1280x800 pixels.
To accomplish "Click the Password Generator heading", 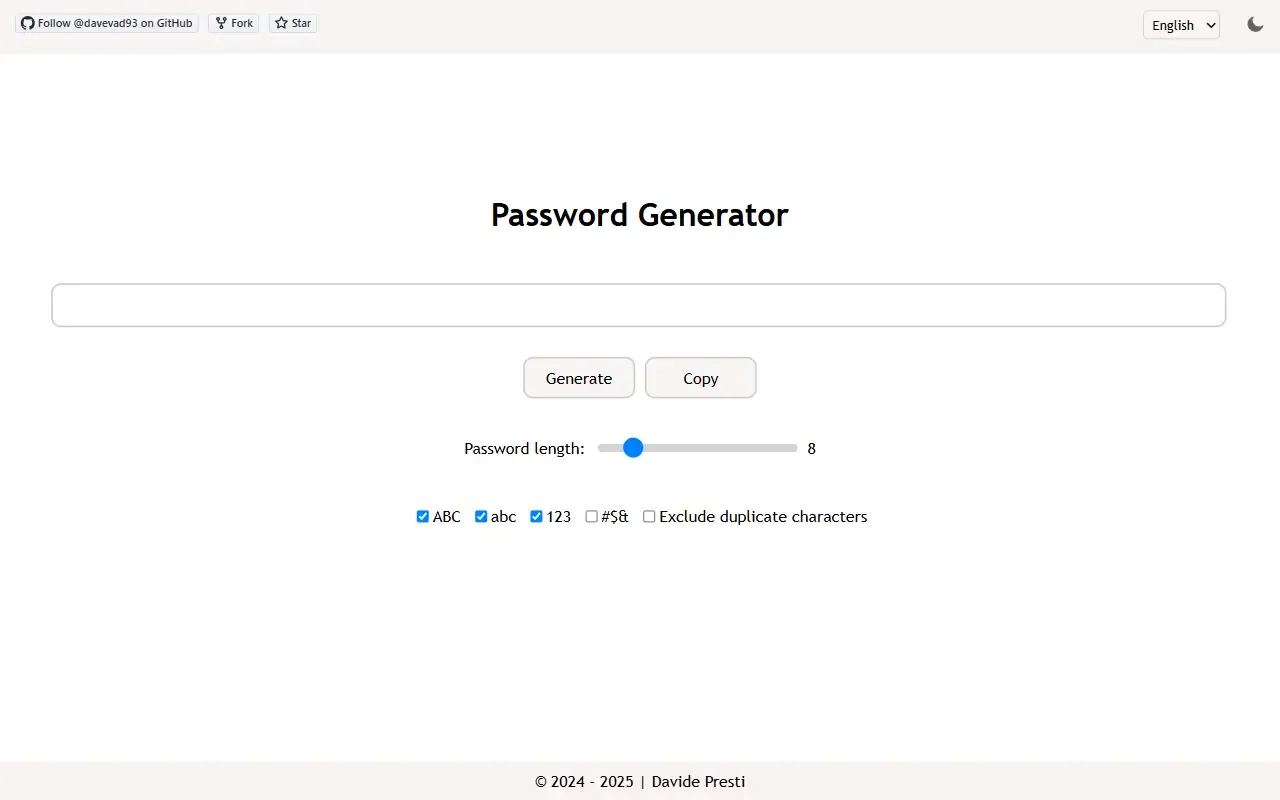I will tap(640, 215).
